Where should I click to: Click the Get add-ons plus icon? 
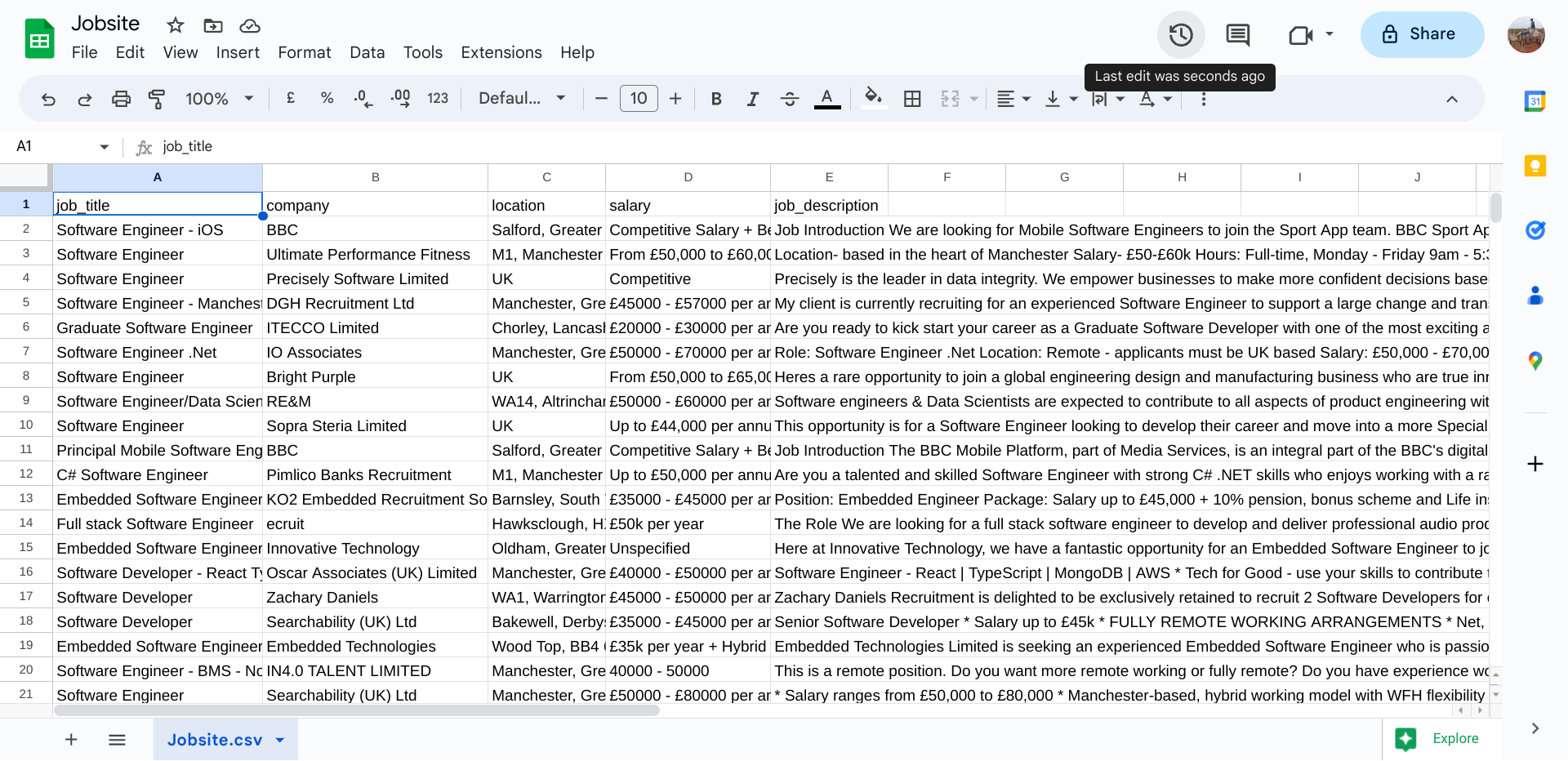[x=1535, y=464]
